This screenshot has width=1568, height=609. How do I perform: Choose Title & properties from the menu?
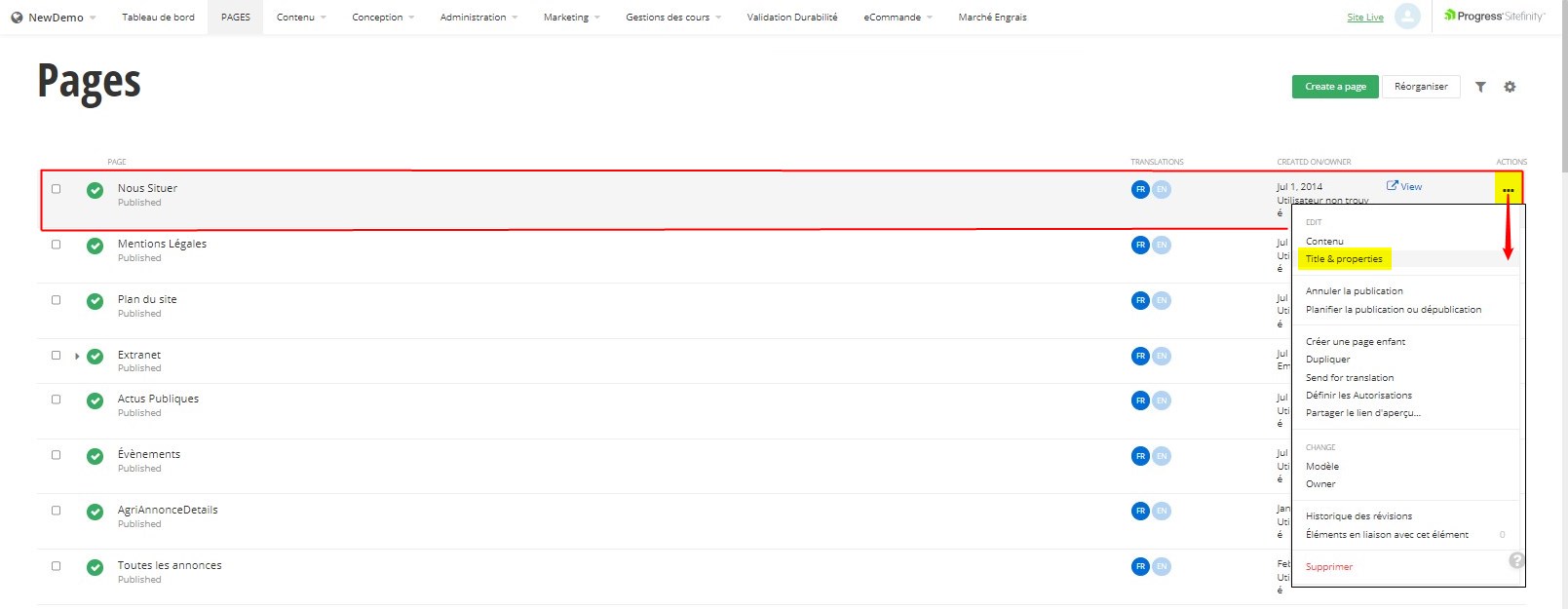(x=1344, y=259)
